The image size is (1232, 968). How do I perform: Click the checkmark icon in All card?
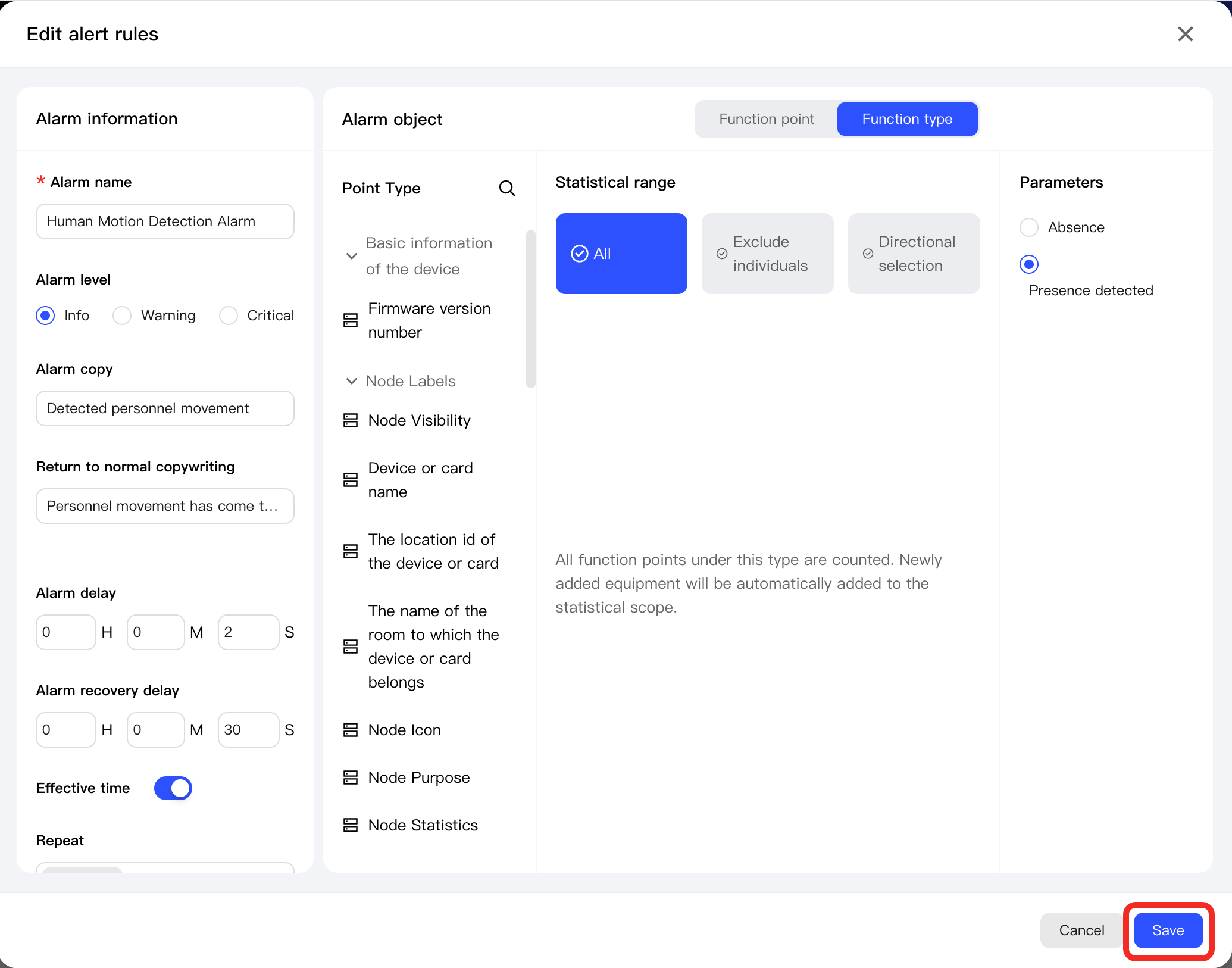pyautogui.click(x=579, y=254)
